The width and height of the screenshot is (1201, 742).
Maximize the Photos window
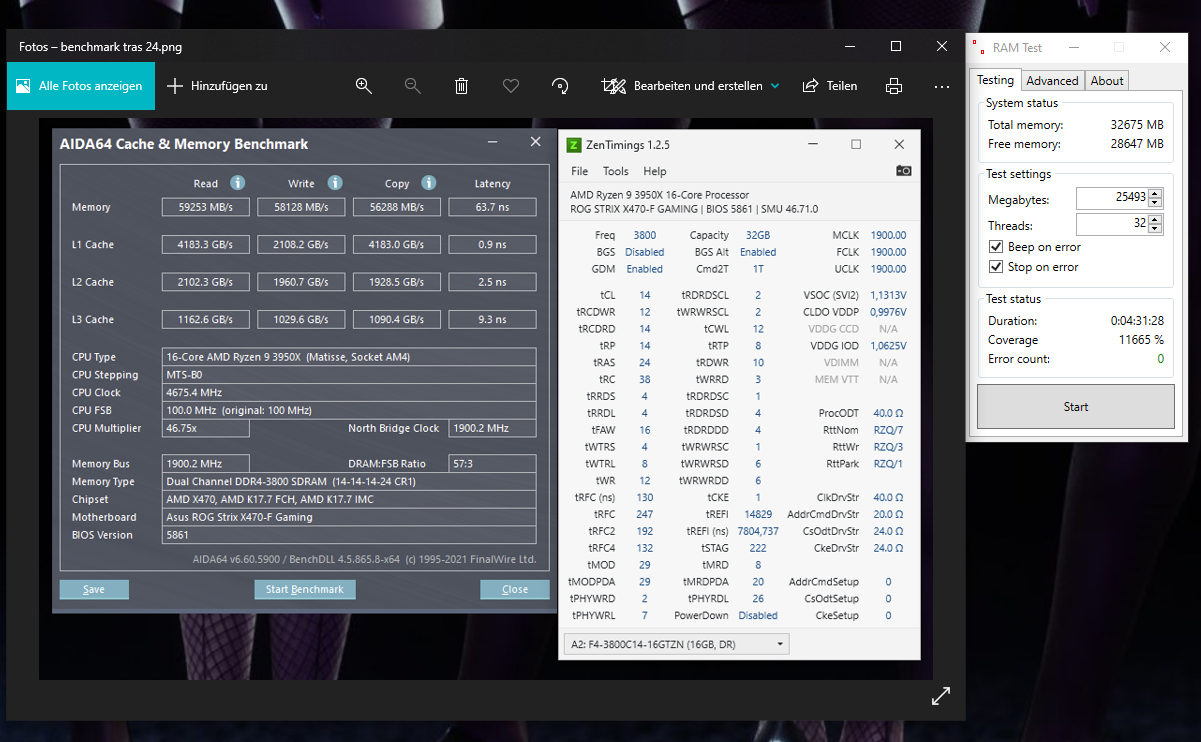coord(896,46)
